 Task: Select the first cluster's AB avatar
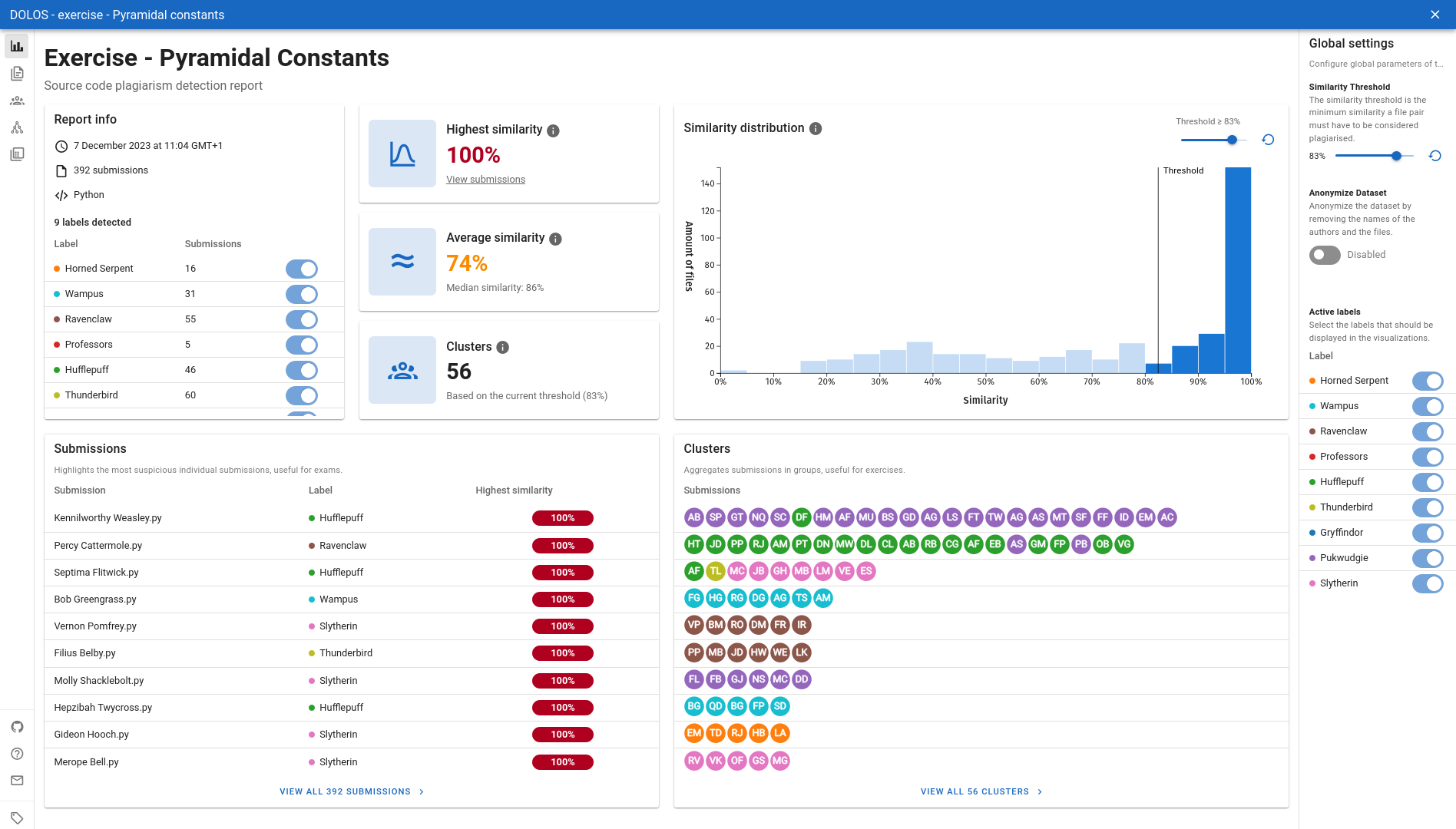[693, 517]
